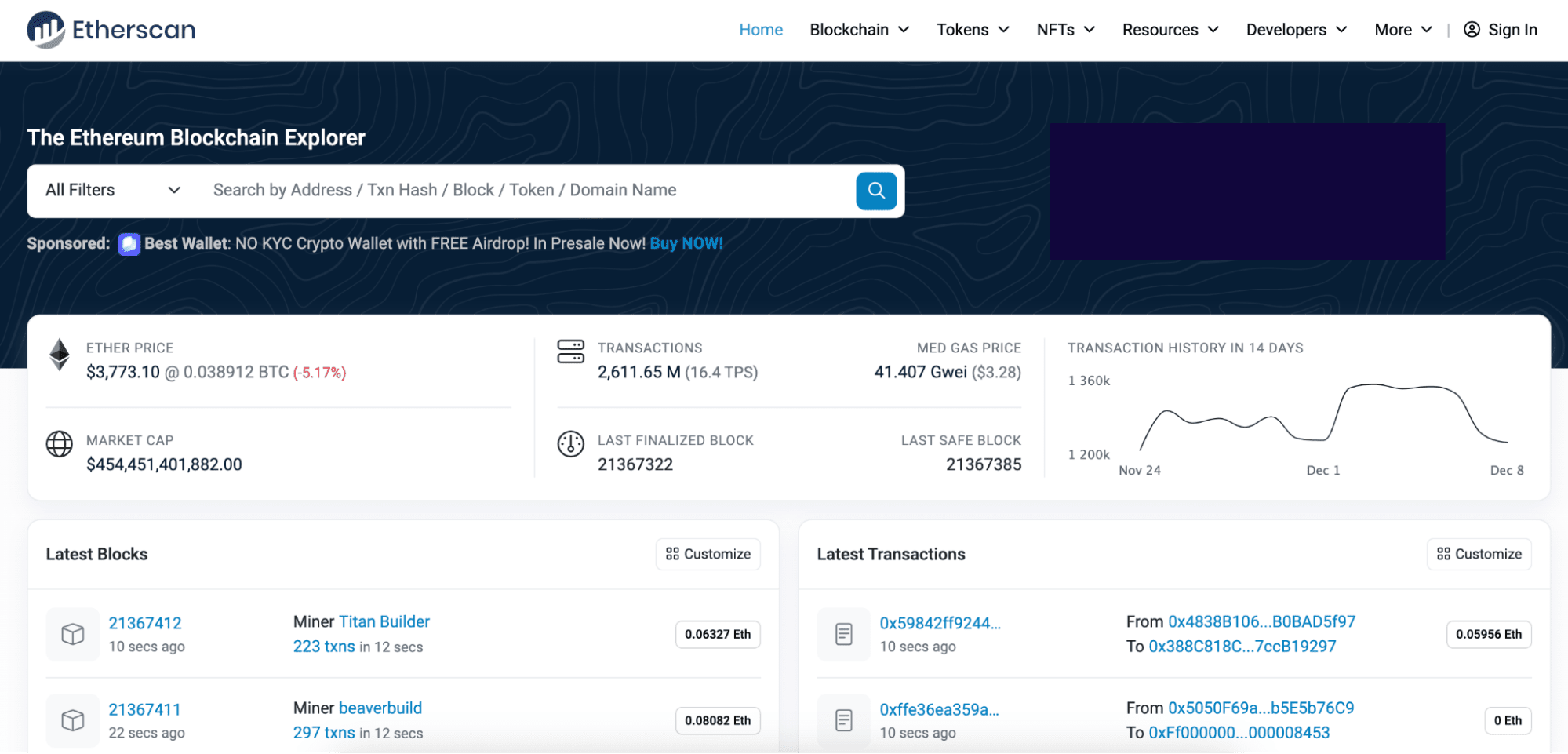Expand the NFTs menu

tap(1065, 30)
